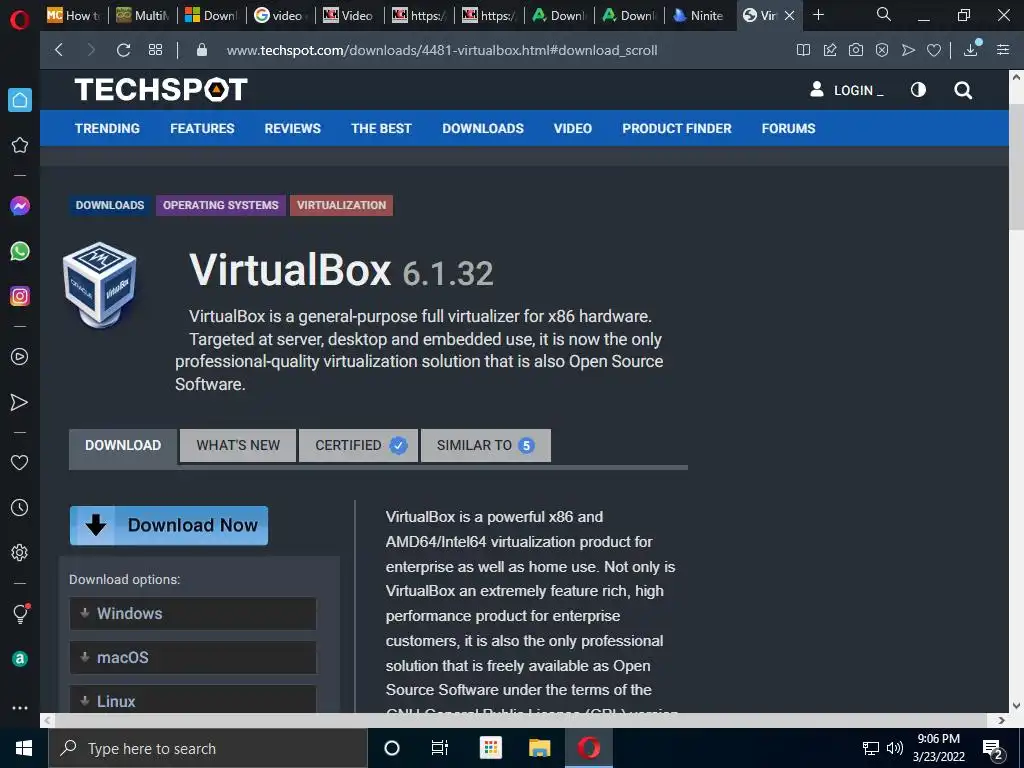Click the green 'a' sidebar icon
Image resolution: width=1024 pixels, height=768 pixels.
coord(20,659)
